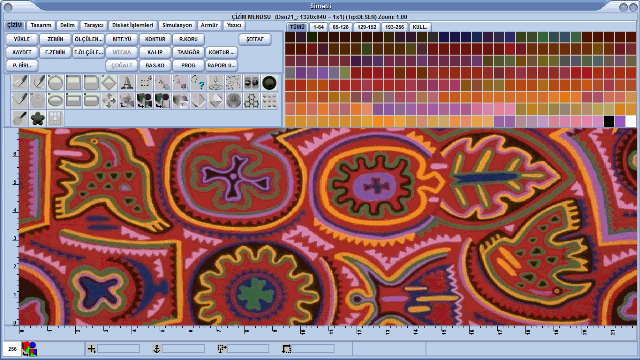Select the filled circle drawing tool
640x360 pixels.
(56, 82)
